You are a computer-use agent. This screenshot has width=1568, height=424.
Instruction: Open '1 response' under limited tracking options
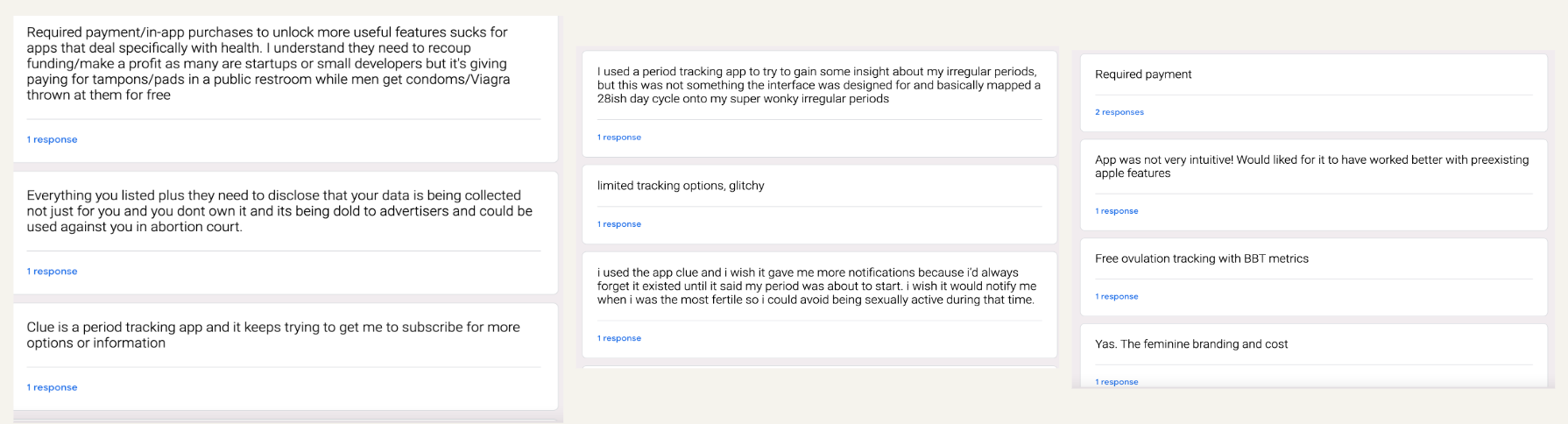619,224
